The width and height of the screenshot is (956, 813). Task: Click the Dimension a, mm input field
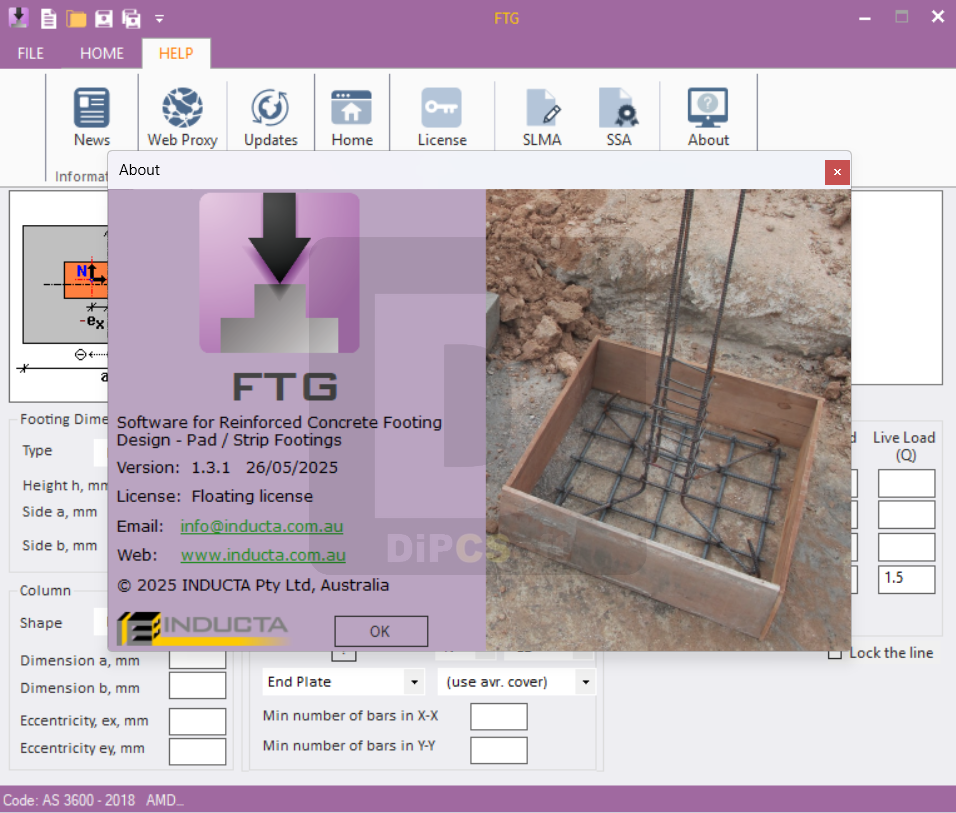[198, 659]
